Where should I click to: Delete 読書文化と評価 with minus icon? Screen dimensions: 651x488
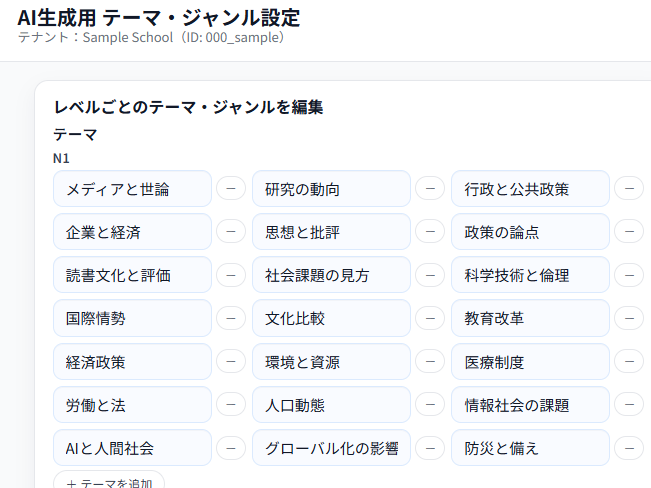[x=230, y=275]
